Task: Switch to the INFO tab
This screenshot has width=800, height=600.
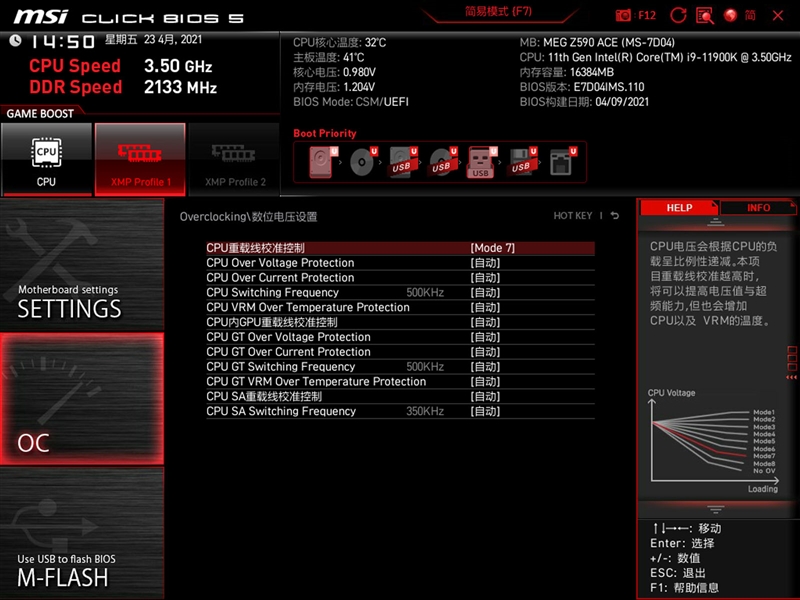Action: [x=758, y=207]
